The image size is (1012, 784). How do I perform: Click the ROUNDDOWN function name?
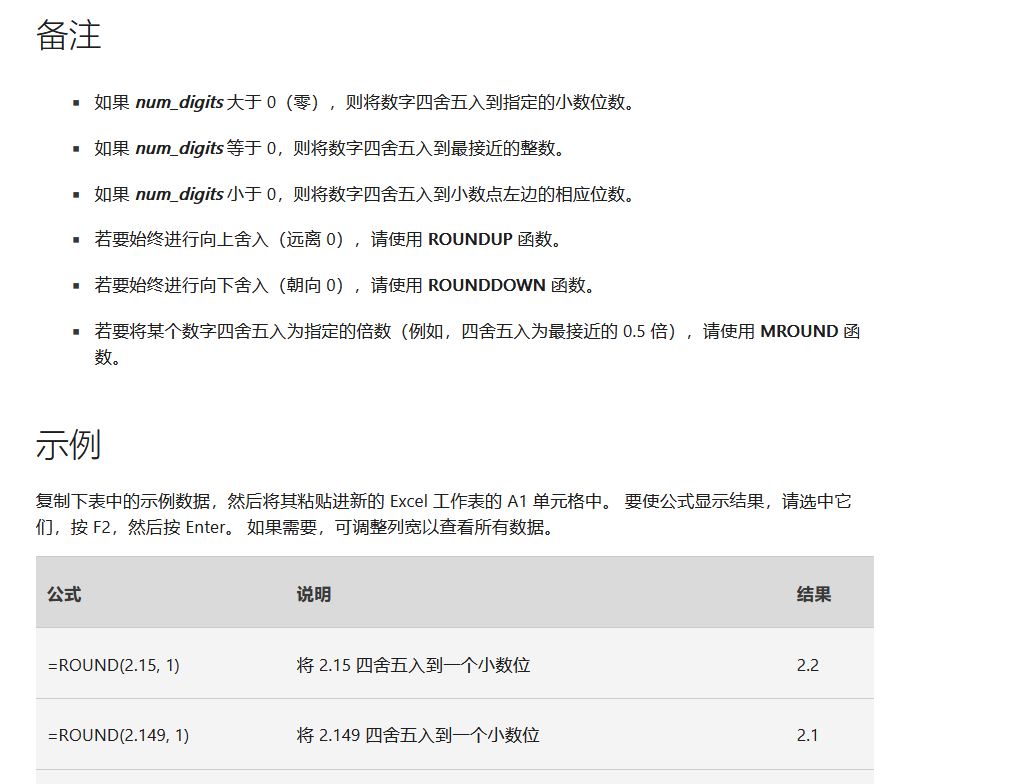coord(487,285)
